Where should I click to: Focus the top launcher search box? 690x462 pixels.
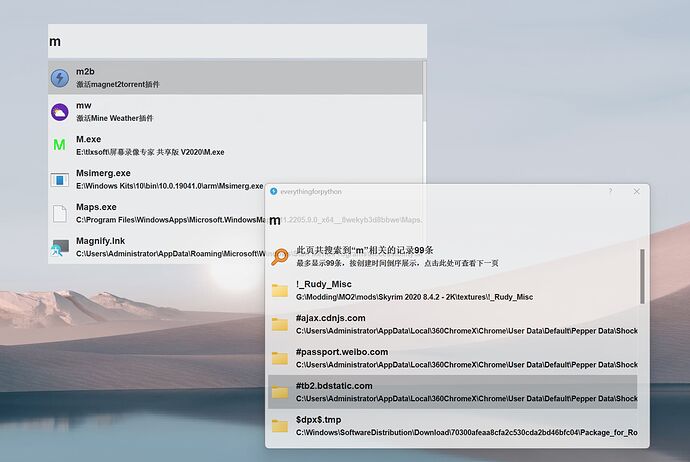(x=237, y=42)
